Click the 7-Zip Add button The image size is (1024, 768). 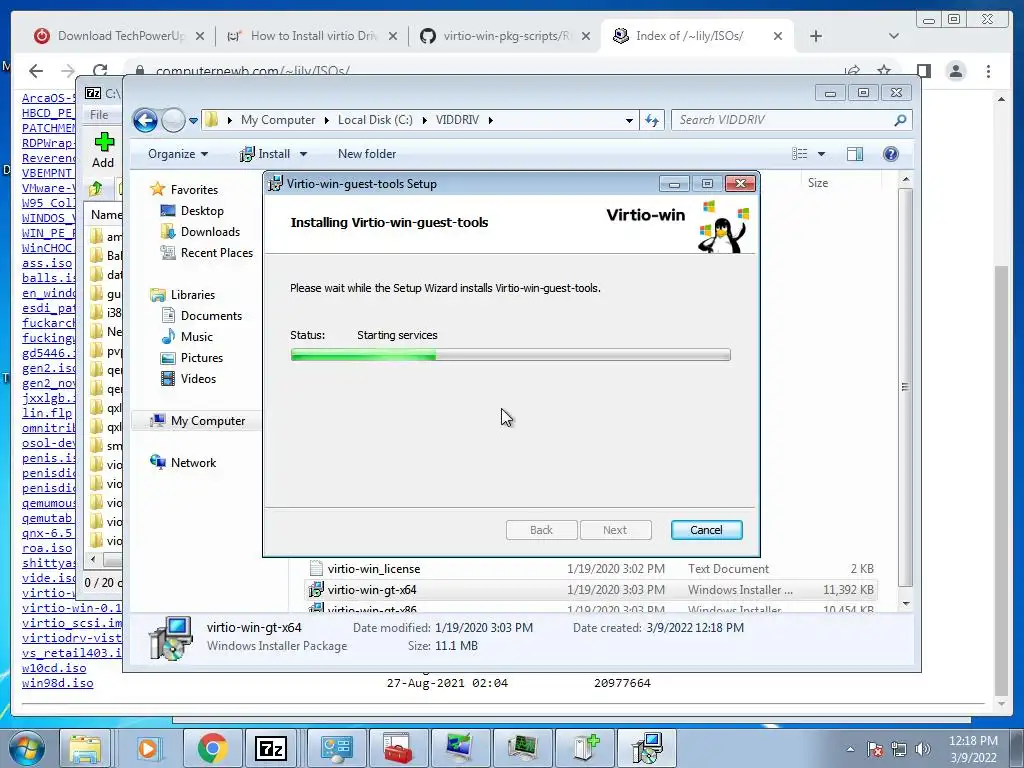click(x=103, y=150)
